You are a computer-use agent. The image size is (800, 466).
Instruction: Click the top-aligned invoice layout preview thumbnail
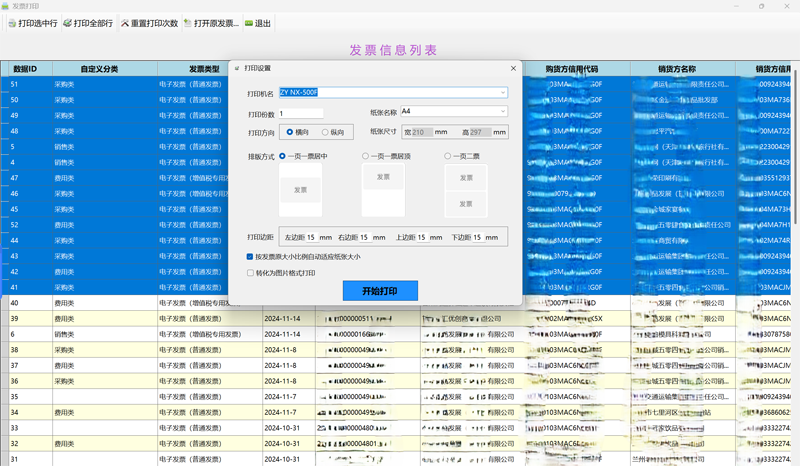pyautogui.click(x=383, y=190)
